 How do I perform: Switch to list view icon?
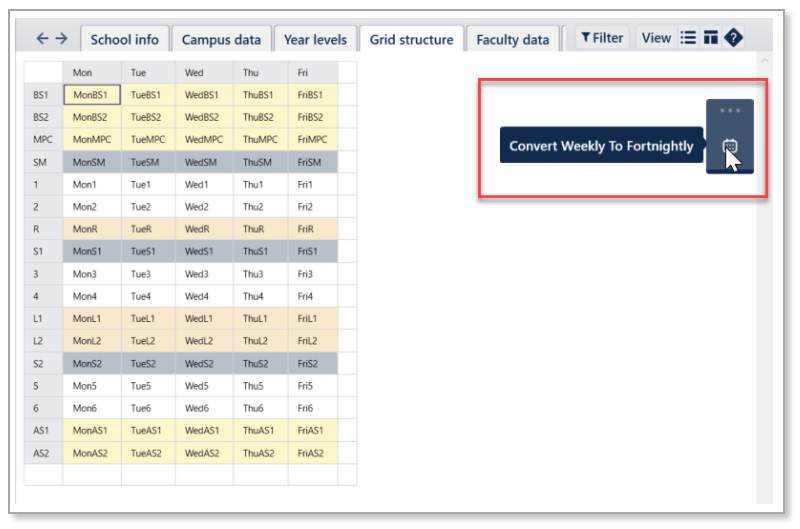[x=688, y=38]
